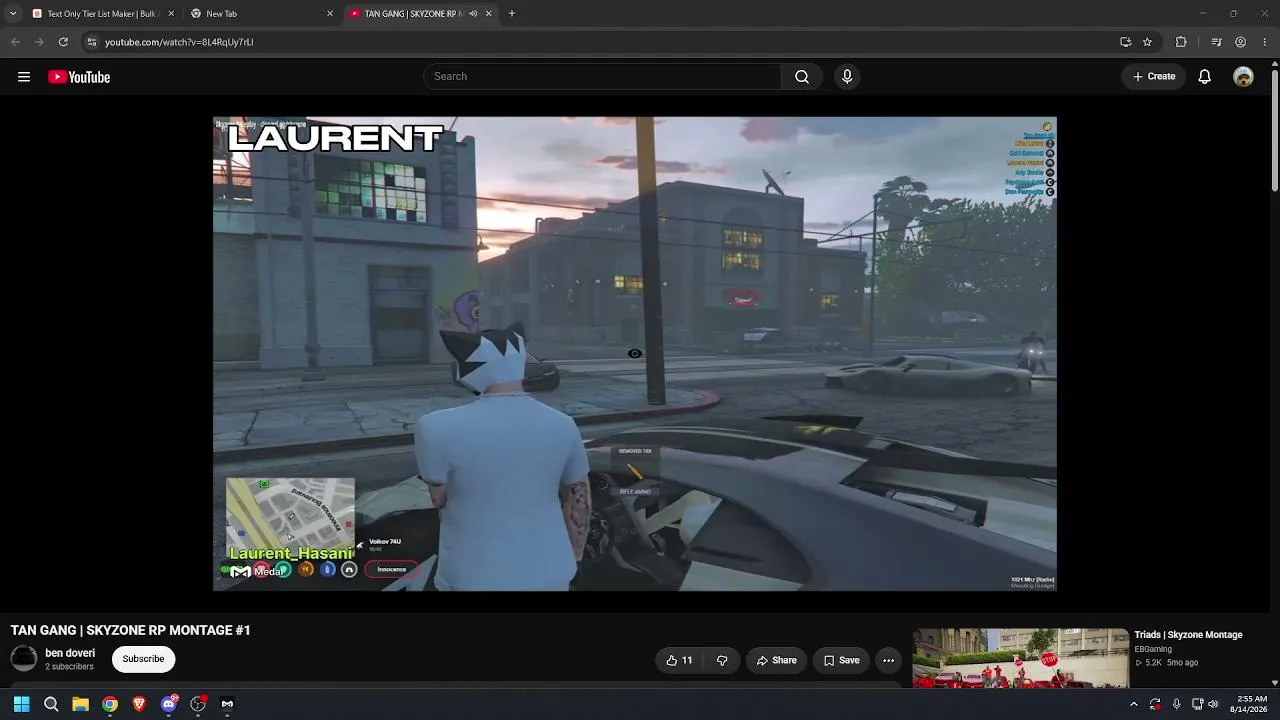
Task: Open Discord from the taskbar
Action: pyautogui.click(x=169, y=704)
